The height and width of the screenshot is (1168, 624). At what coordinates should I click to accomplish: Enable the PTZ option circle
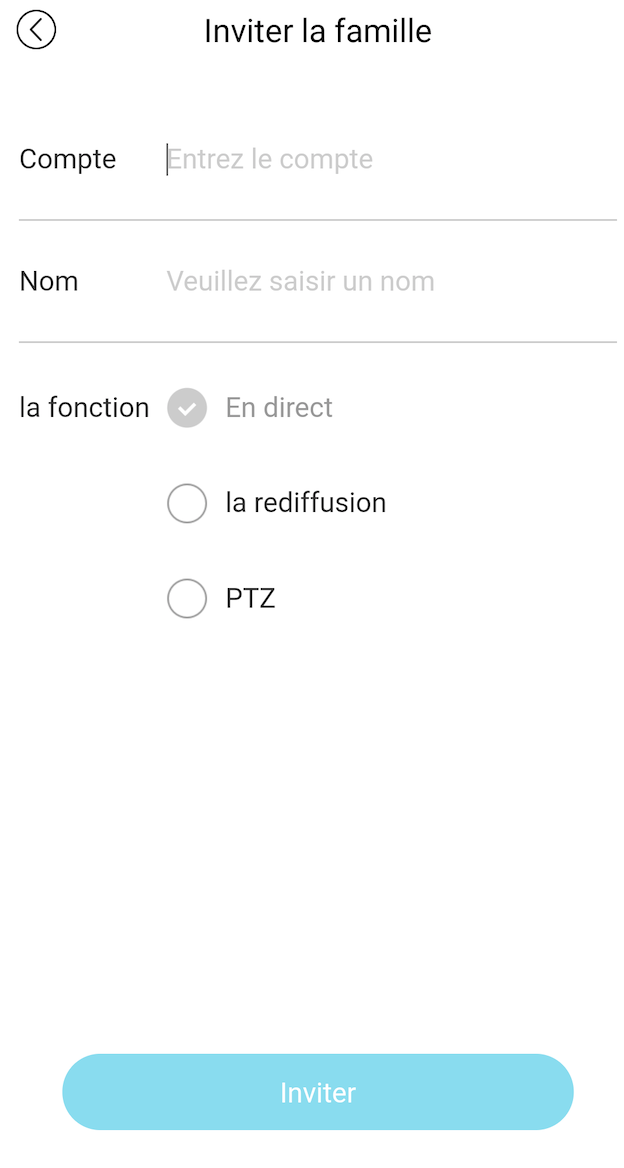tap(187, 599)
